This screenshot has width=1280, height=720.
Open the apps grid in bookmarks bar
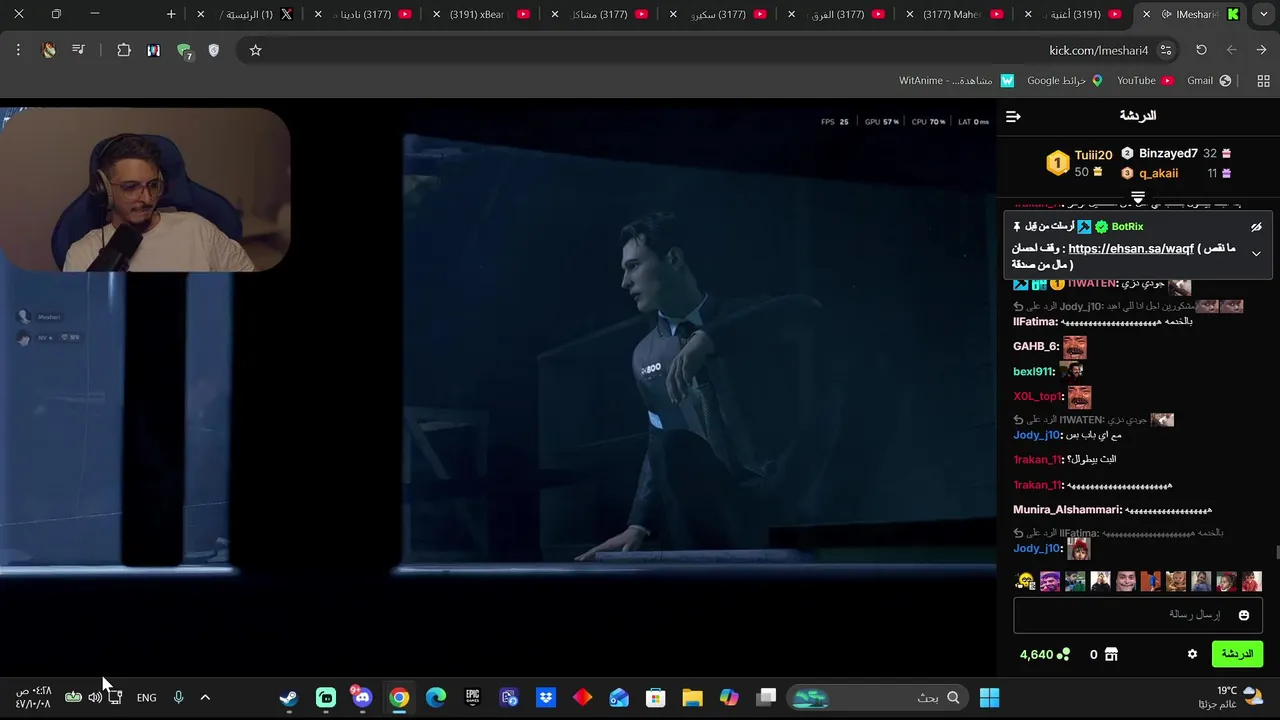(1263, 81)
